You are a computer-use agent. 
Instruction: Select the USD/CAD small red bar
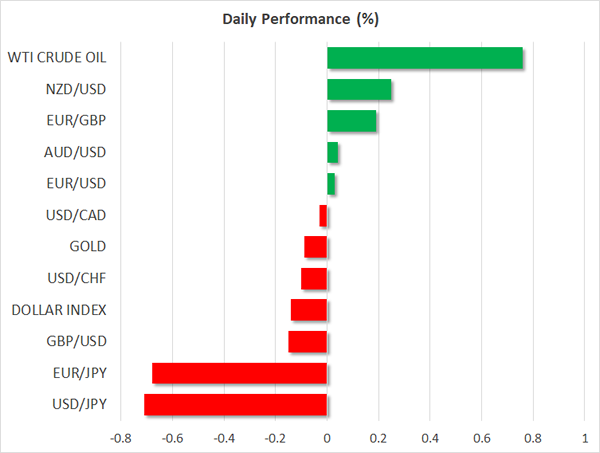324,216
